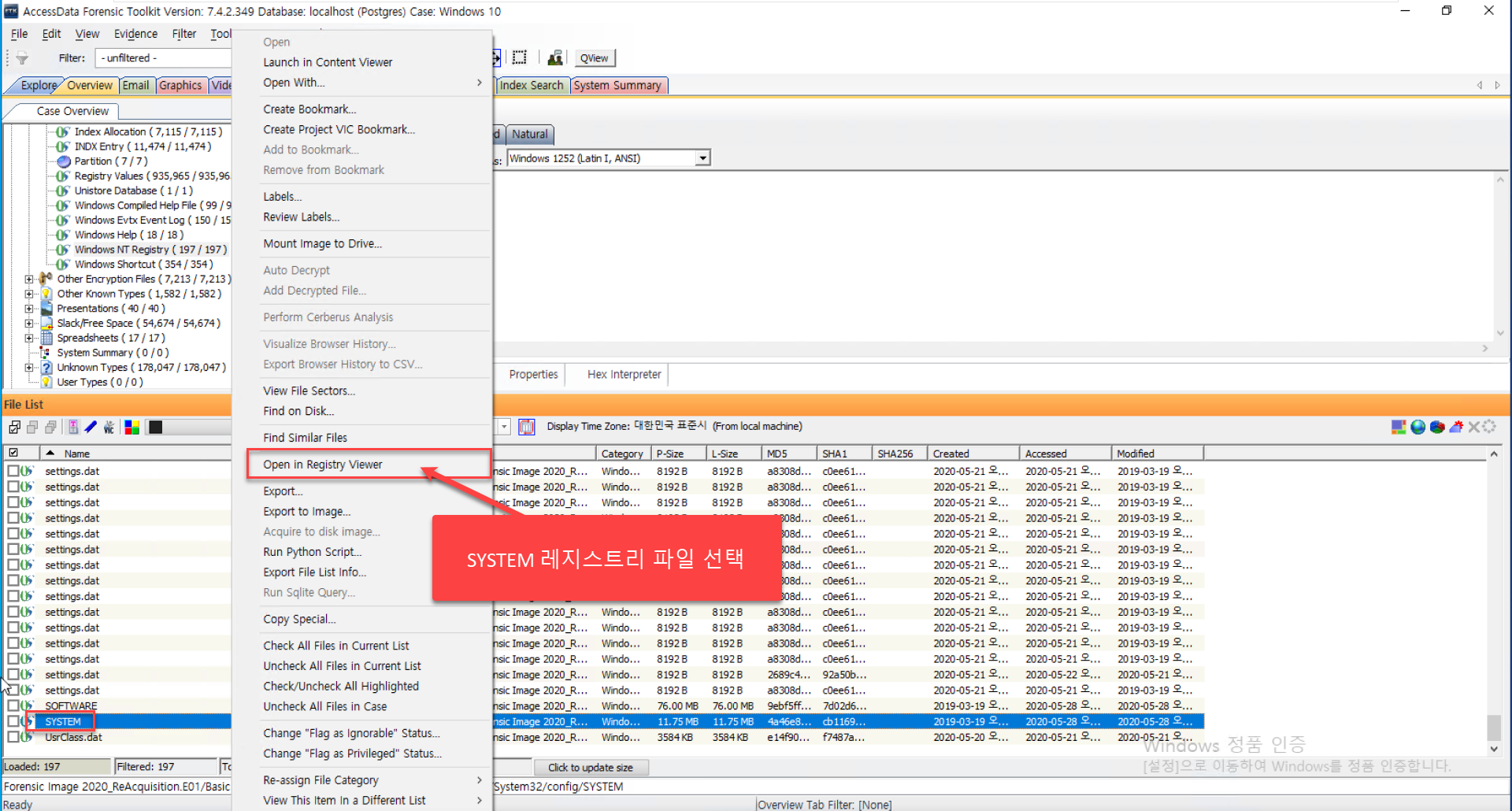The width and height of the screenshot is (1512, 811).
Task: Open the filter unfiltered dropdown
Action: 163,58
